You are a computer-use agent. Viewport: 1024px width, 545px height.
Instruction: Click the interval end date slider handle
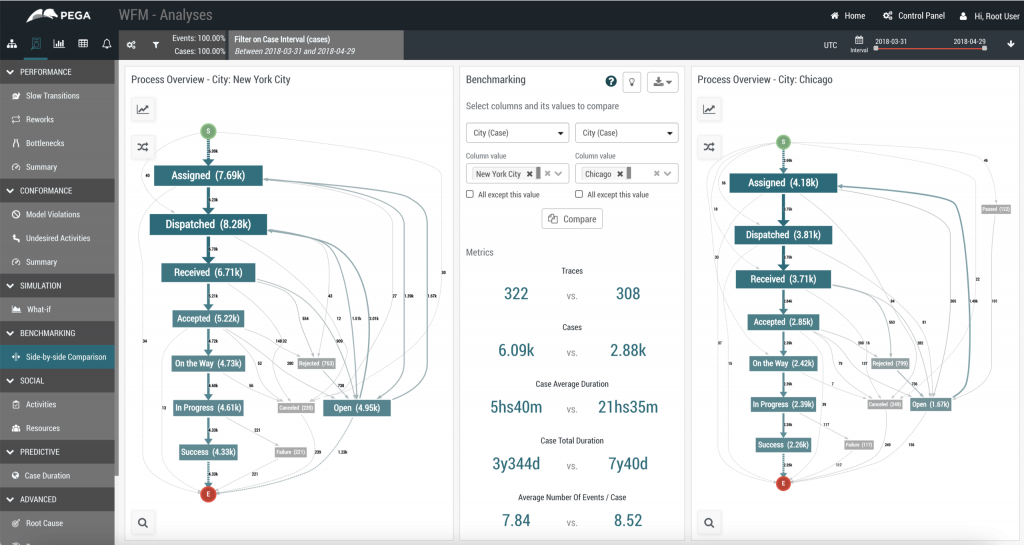pyautogui.click(x=984, y=48)
